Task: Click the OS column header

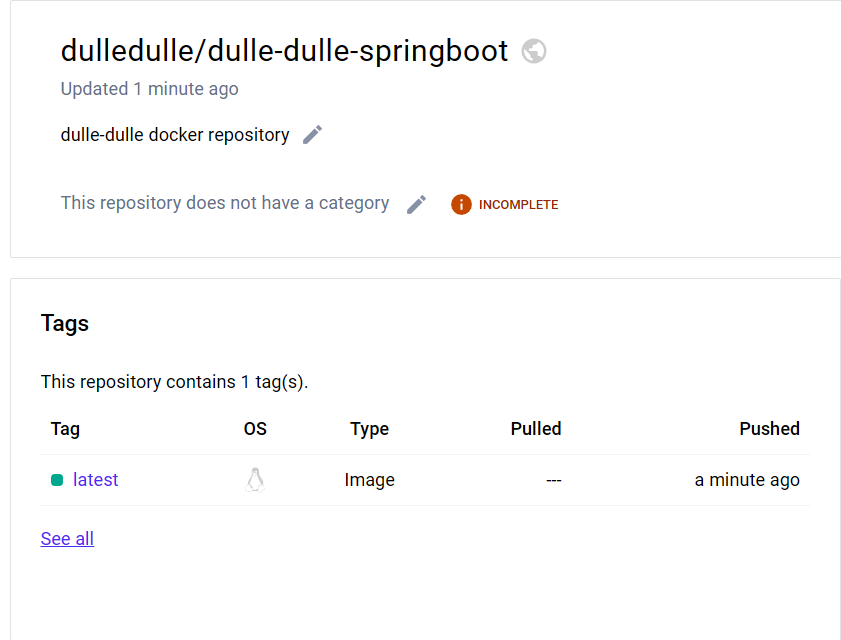Action: (255, 429)
